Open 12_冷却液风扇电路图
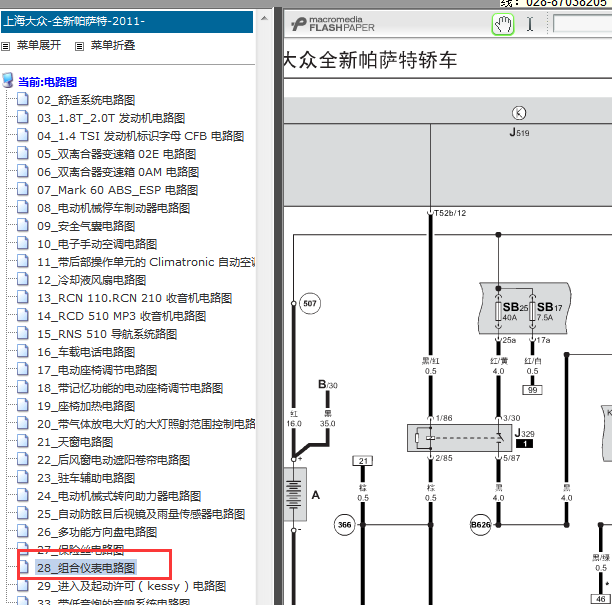Screen dimensions: 612x605 pos(91,280)
